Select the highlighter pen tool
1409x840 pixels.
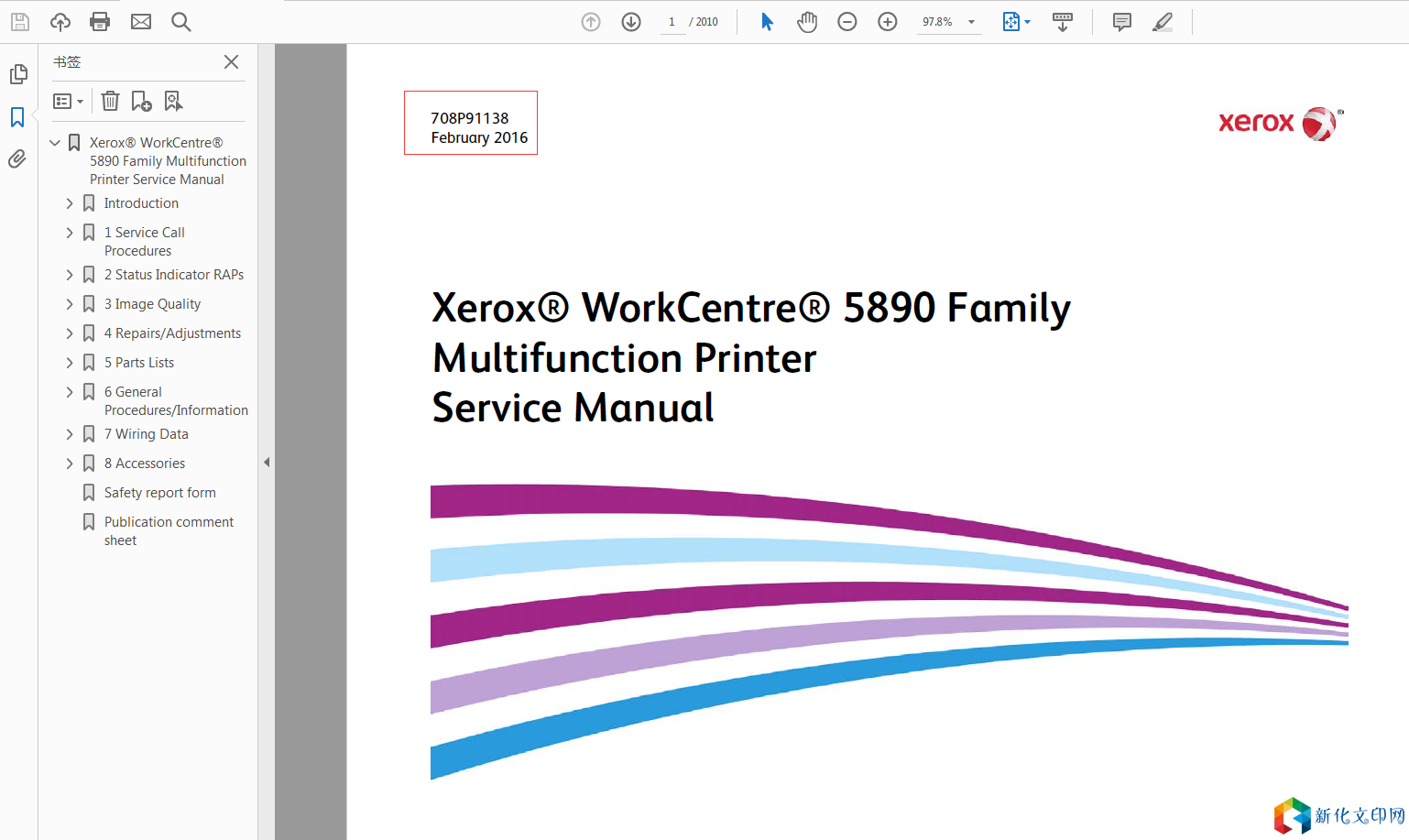(x=1163, y=22)
